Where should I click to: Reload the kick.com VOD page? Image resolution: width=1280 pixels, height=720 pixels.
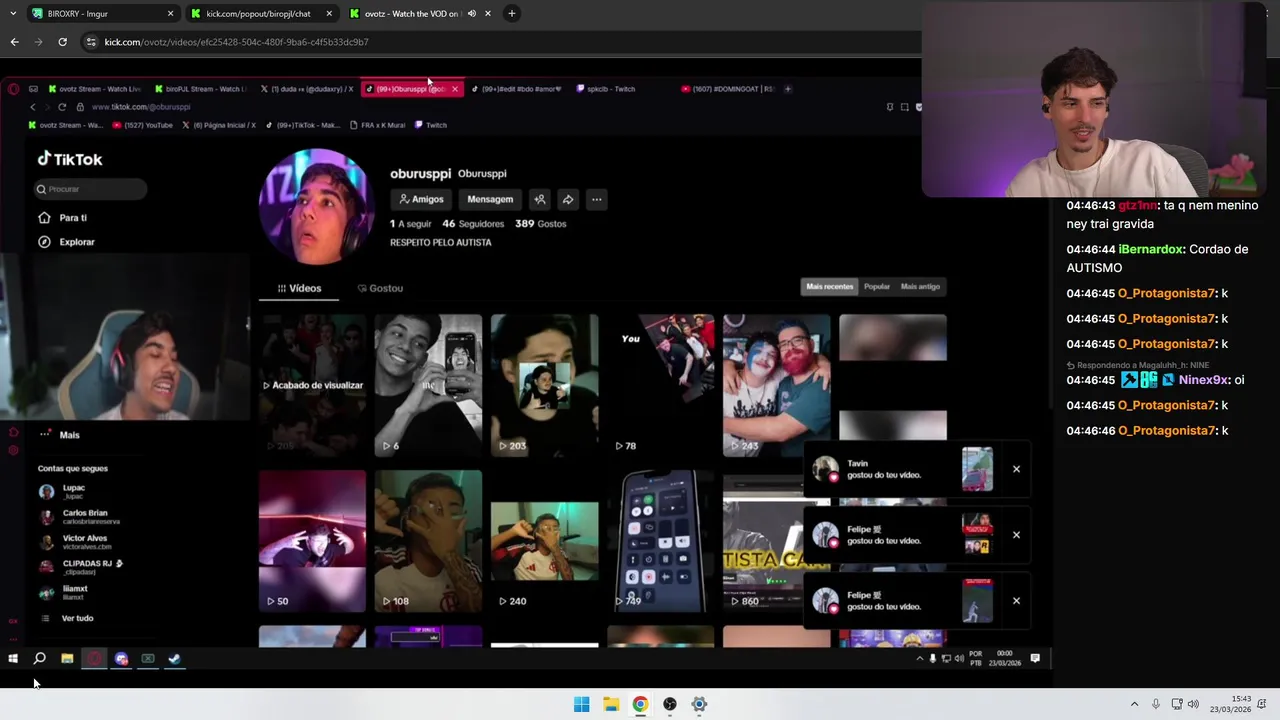[x=62, y=42]
